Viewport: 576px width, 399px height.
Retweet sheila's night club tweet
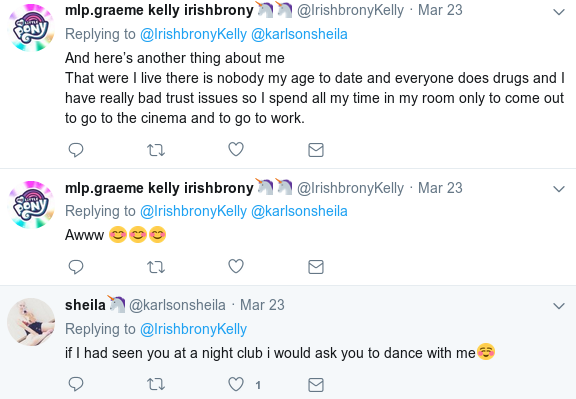[156, 385]
